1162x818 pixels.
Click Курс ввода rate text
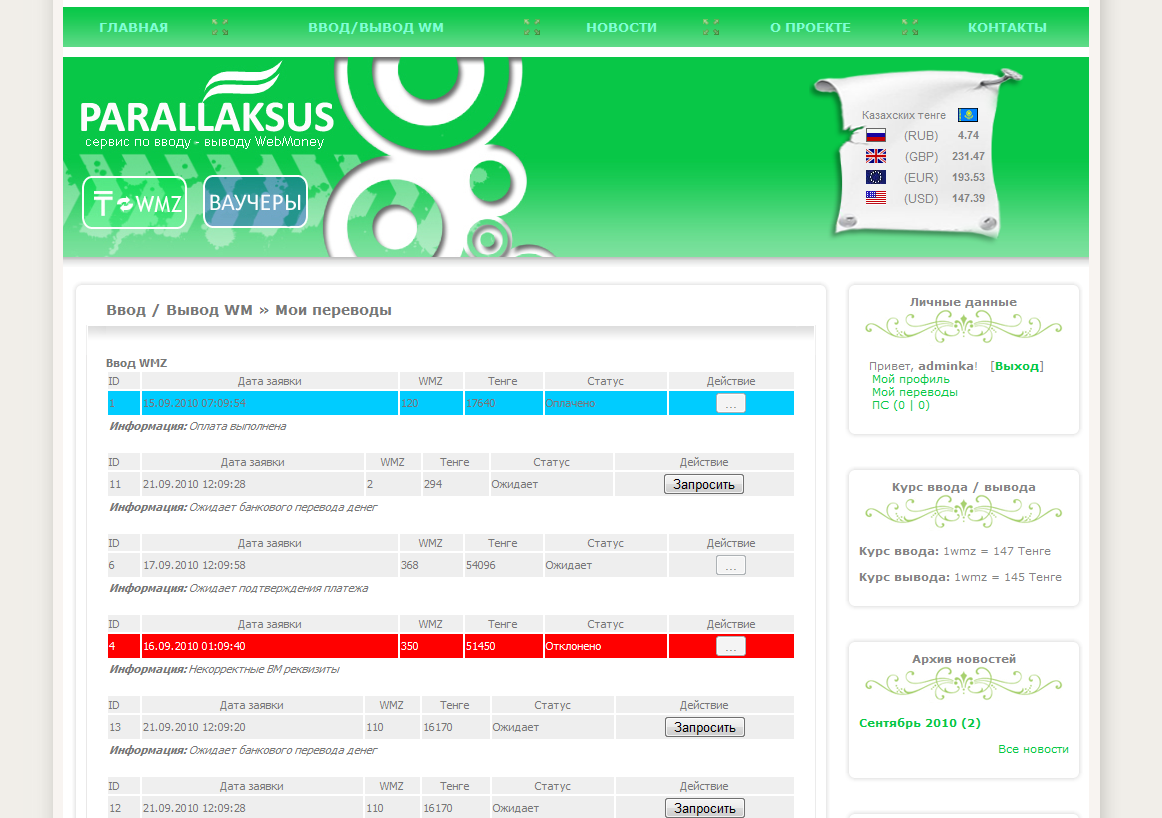pos(954,551)
